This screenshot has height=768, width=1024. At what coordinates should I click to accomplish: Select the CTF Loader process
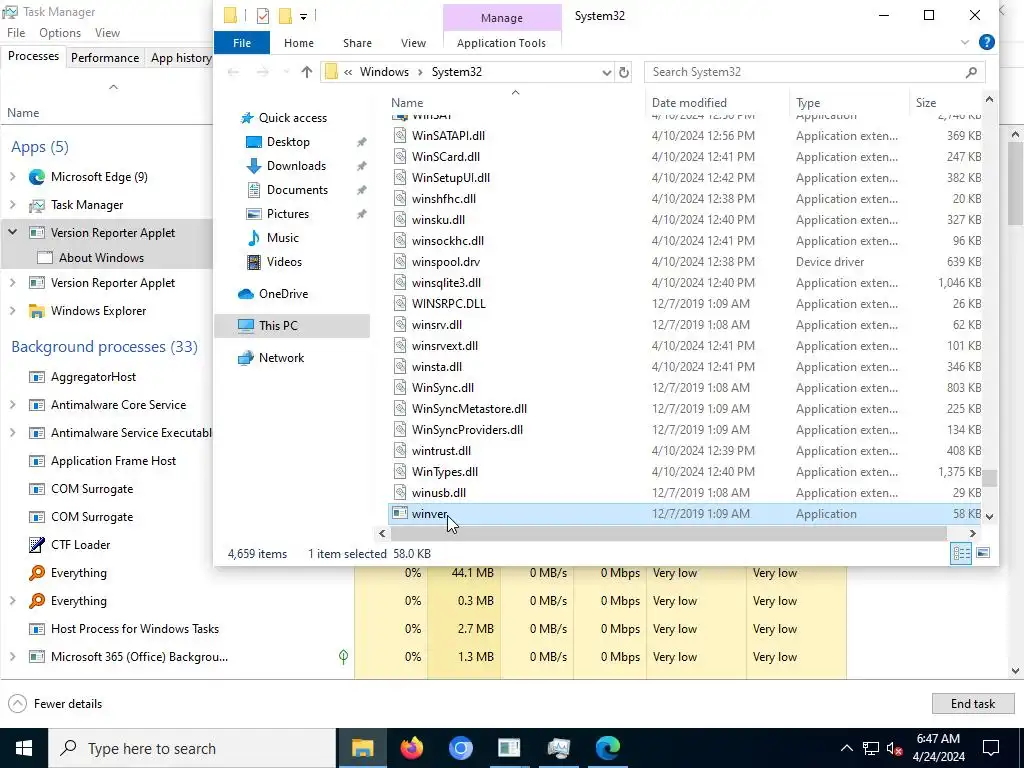coord(80,545)
